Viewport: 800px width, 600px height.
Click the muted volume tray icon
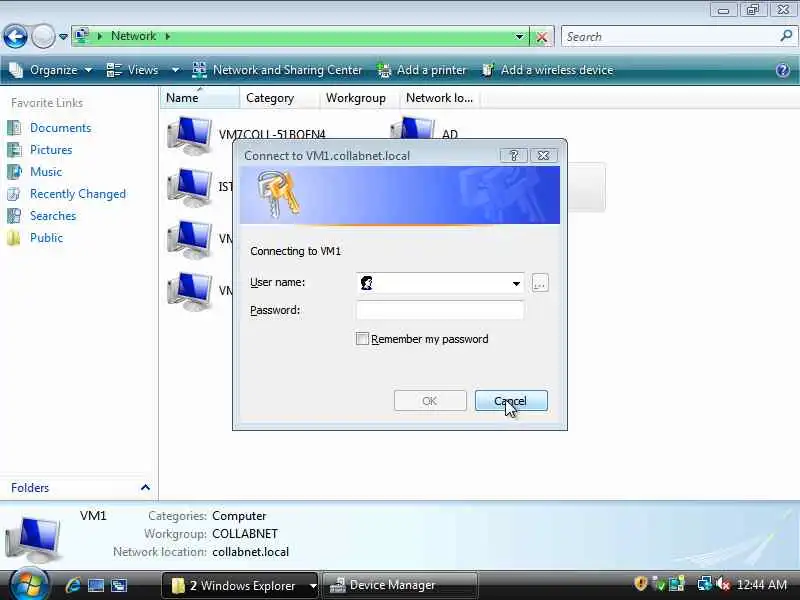point(722,584)
